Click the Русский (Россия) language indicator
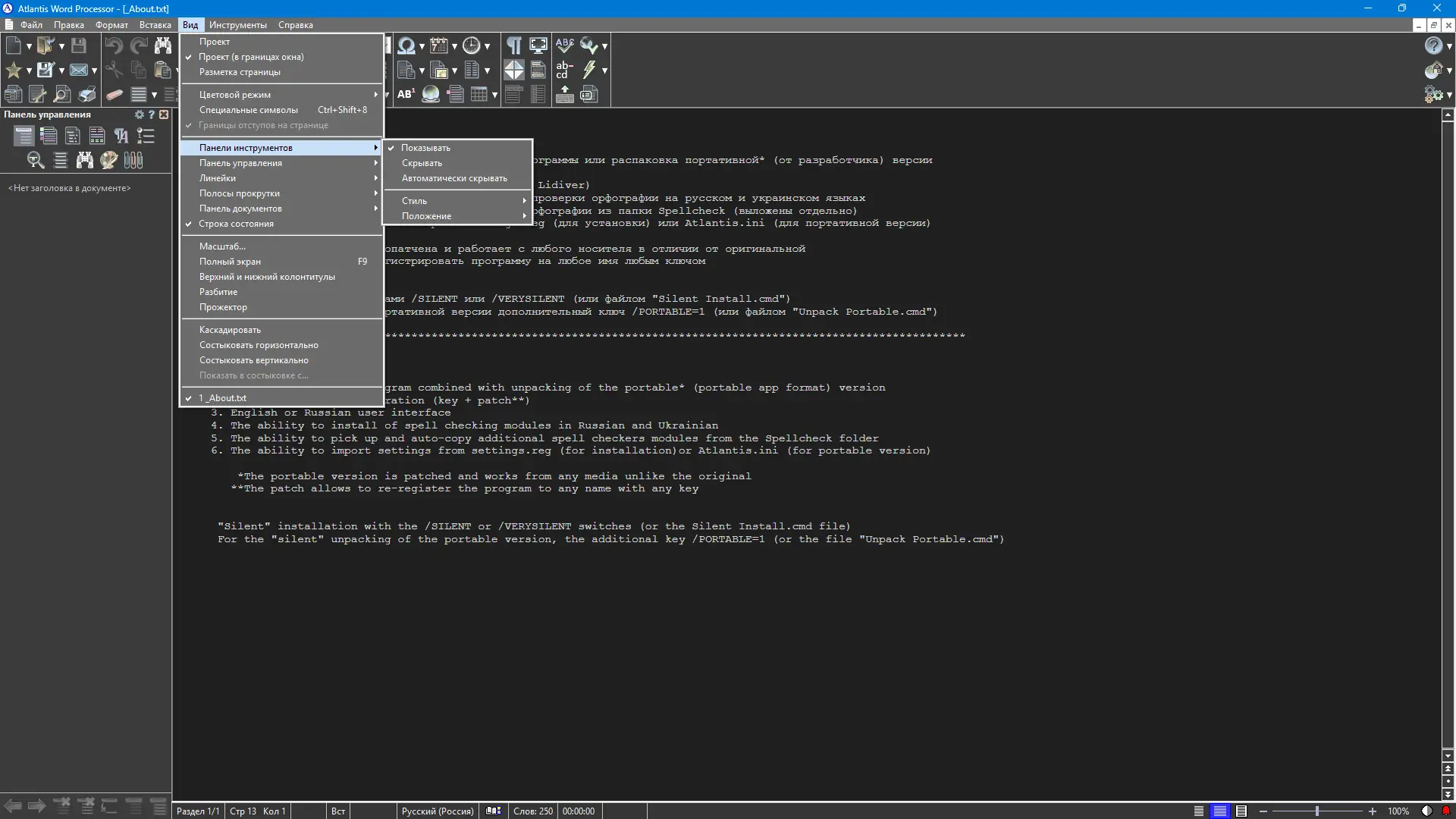 pyautogui.click(x=438, y=811)
